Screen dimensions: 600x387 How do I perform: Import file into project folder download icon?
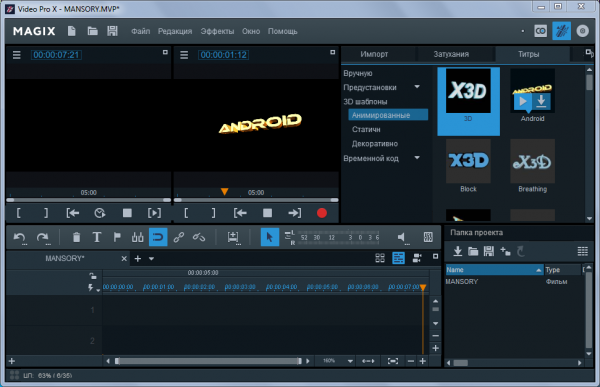pyautogui.click(x=457, y=251)
